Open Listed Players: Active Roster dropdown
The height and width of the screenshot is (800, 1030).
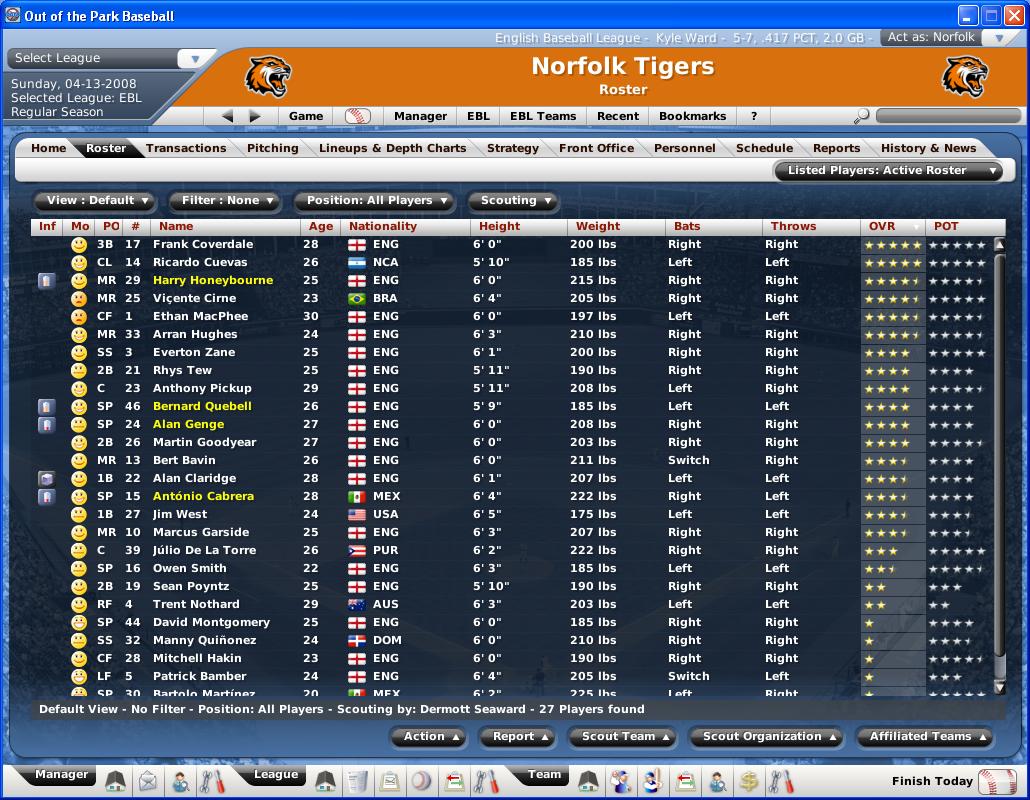(888, 171)
